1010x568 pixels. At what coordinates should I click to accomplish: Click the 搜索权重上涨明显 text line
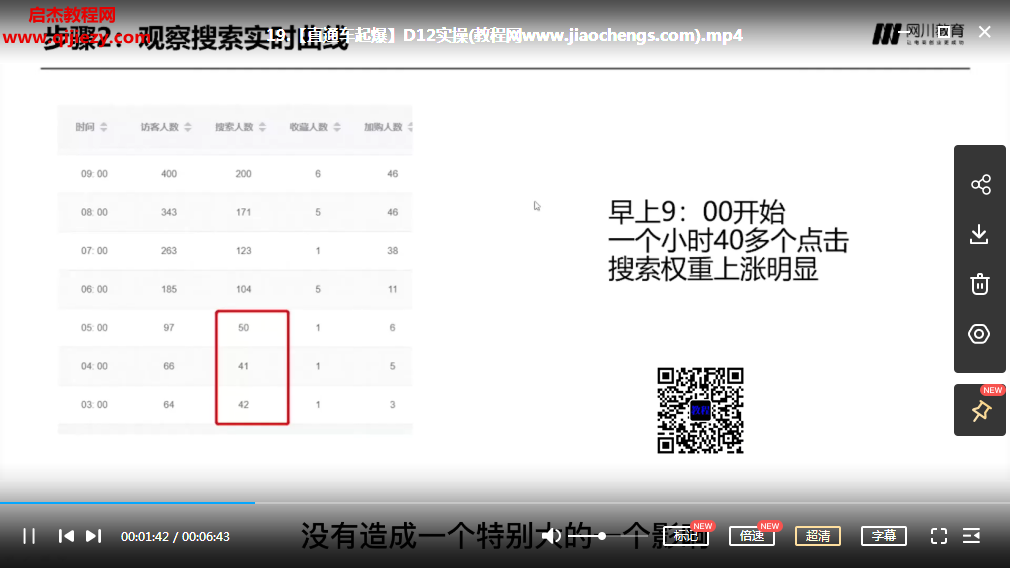[713, 269]
